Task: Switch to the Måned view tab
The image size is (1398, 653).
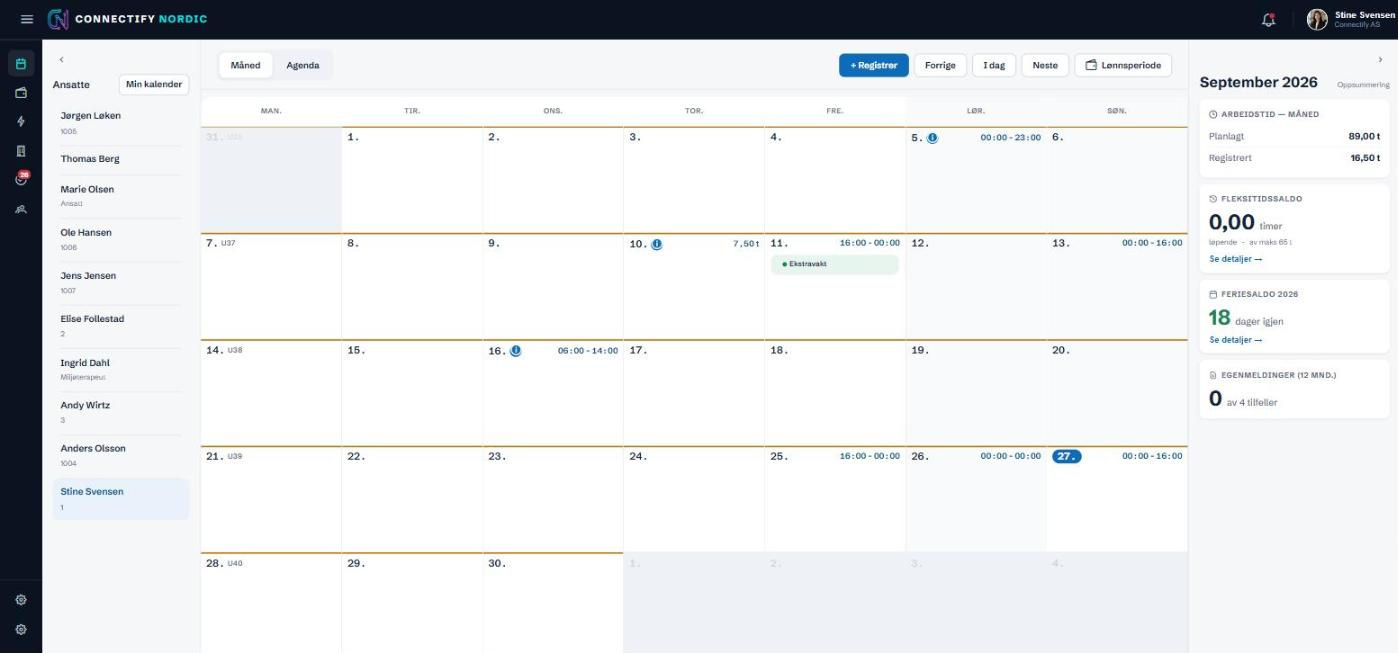Action: tap(245, 65)
